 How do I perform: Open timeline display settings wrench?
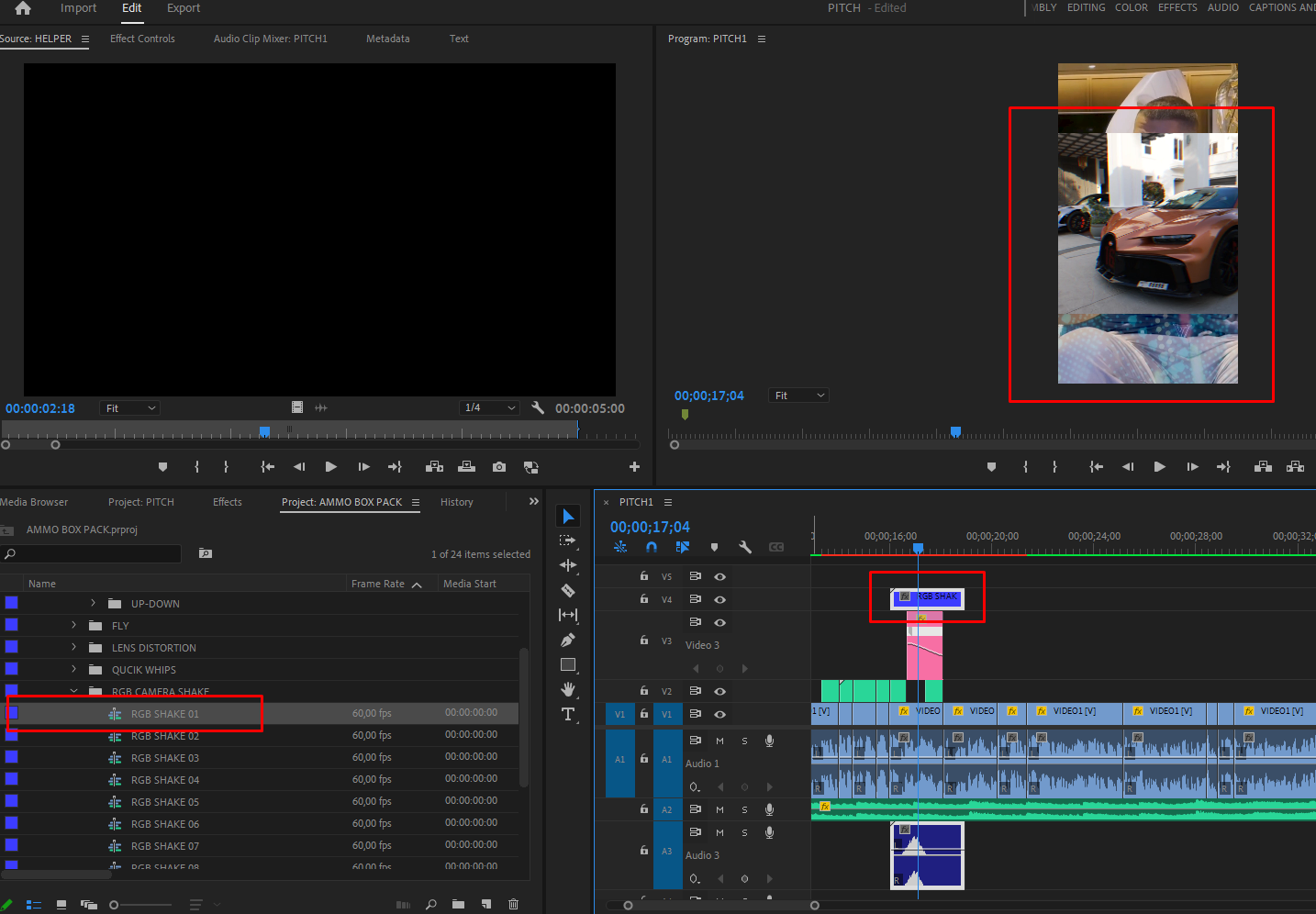point(745,547)
